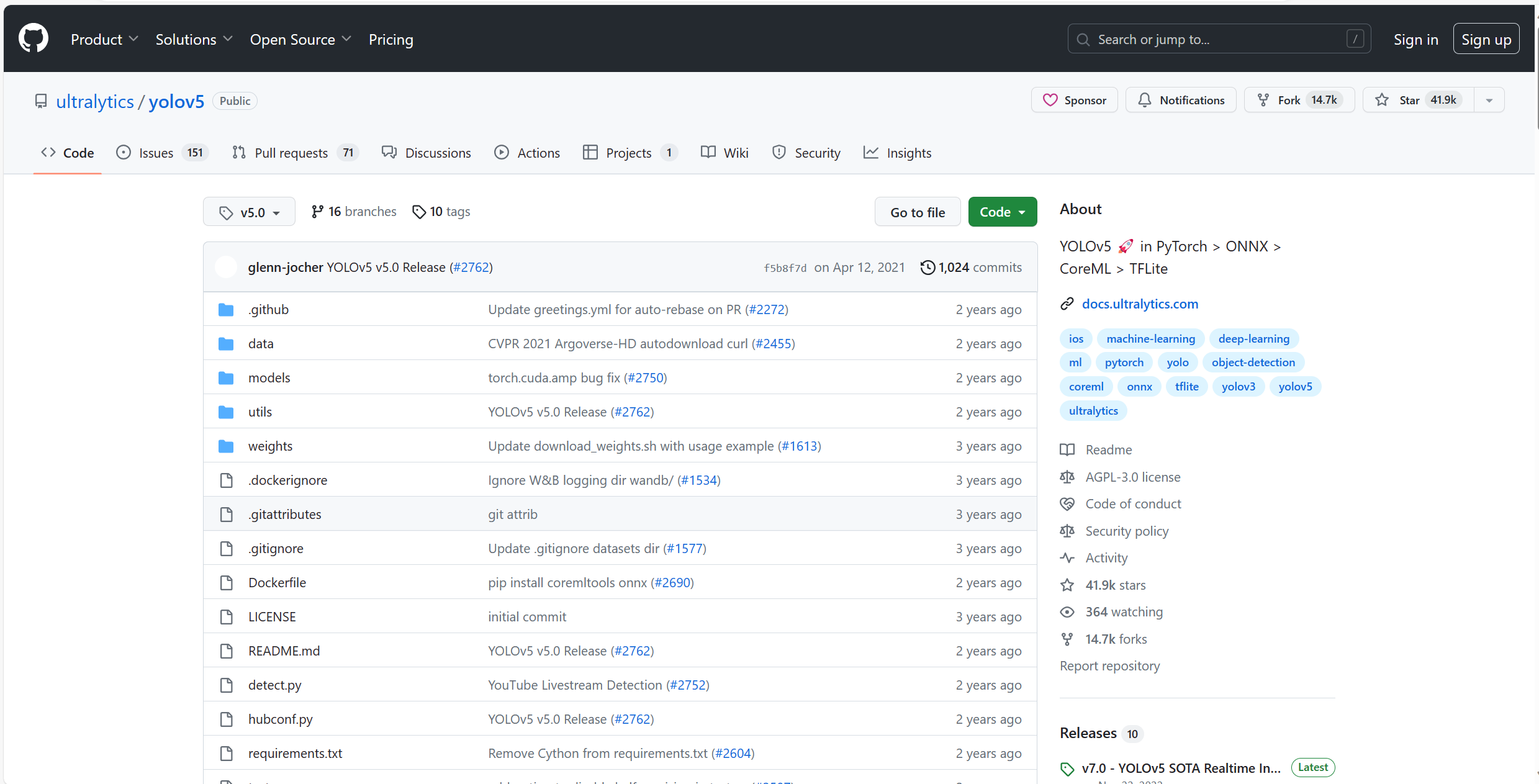Open the ultralytics owner link
Viewport: 1539px width, 784px height.
pos(95,101)
